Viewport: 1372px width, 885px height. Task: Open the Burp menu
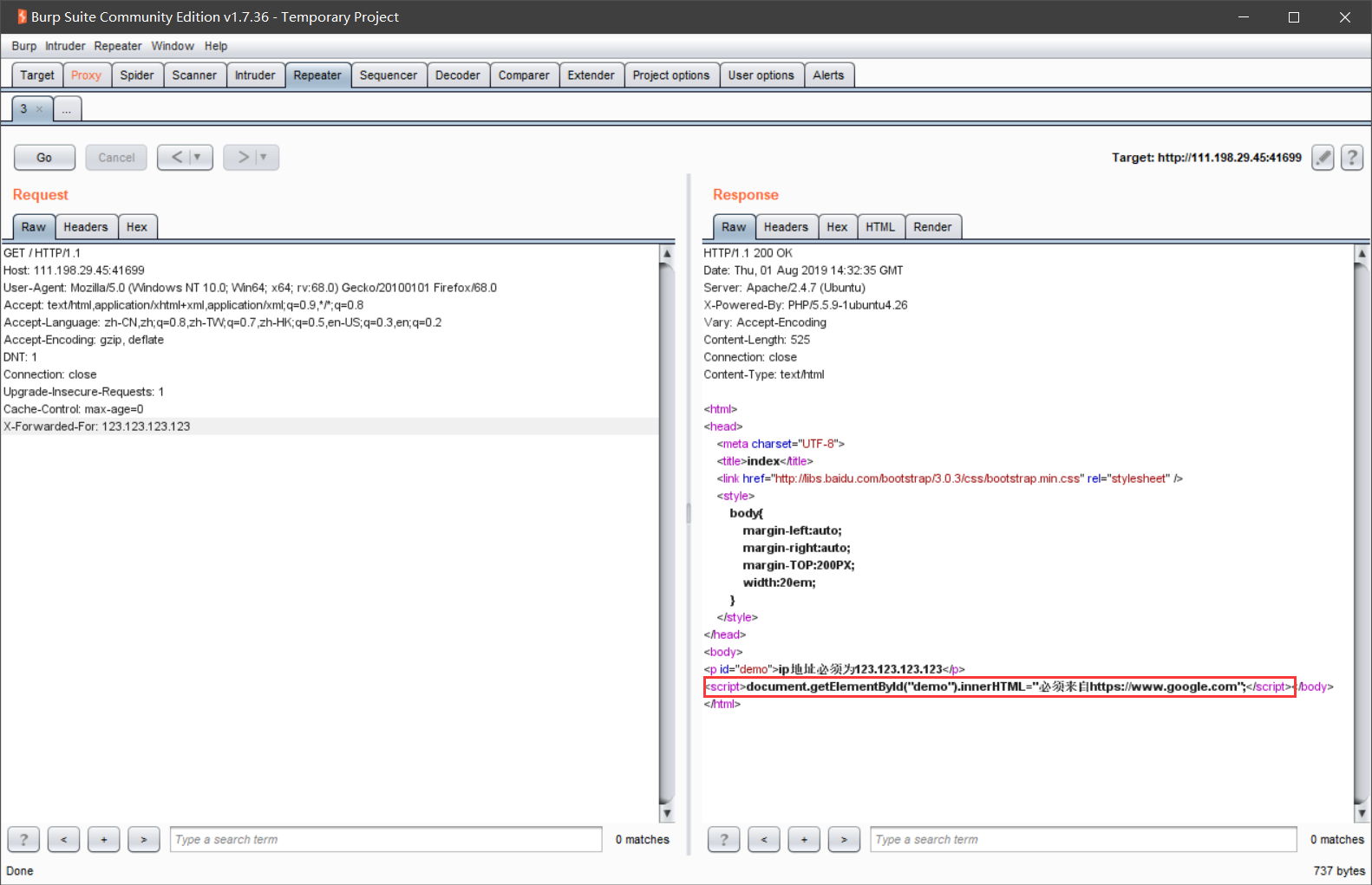point(24,46)
